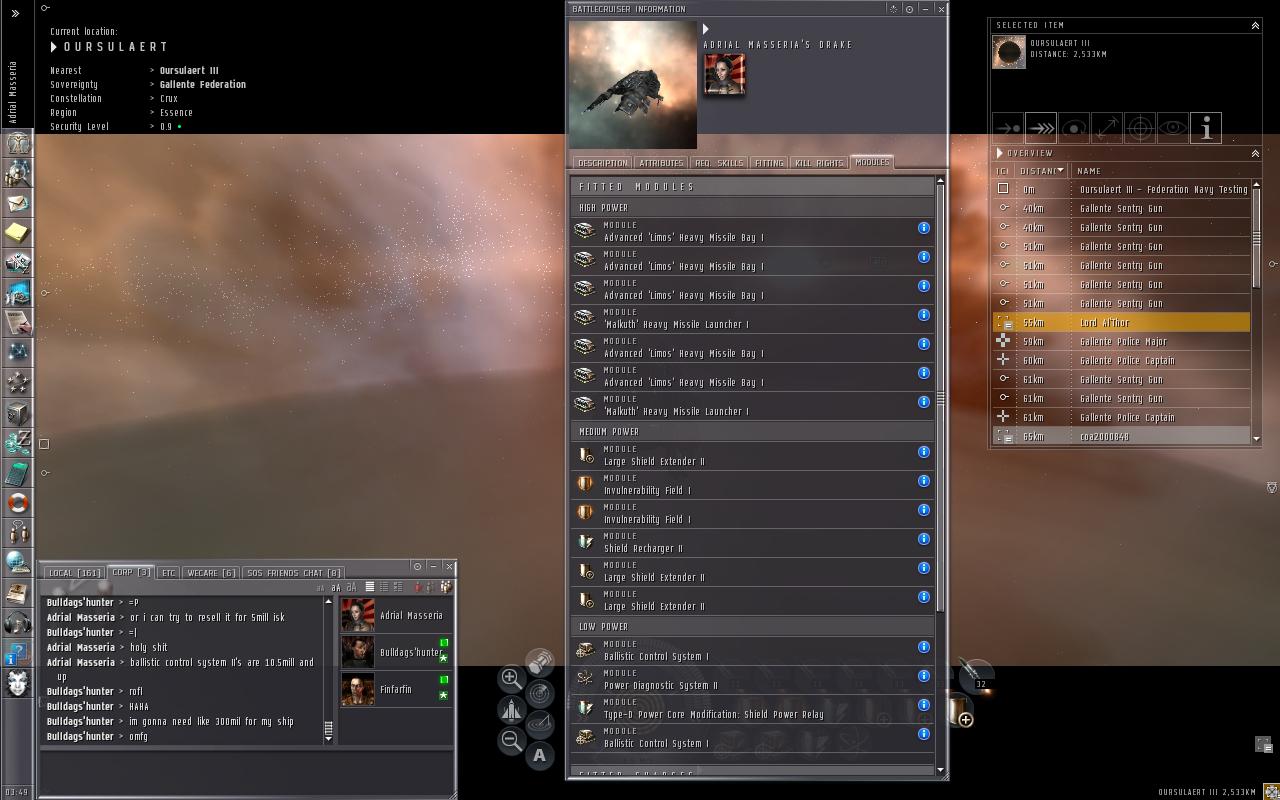Viewport: 1280px width, 800px height.
Task: Click the show info 'i' icon in Selected Item
Action: point(1206,128)
